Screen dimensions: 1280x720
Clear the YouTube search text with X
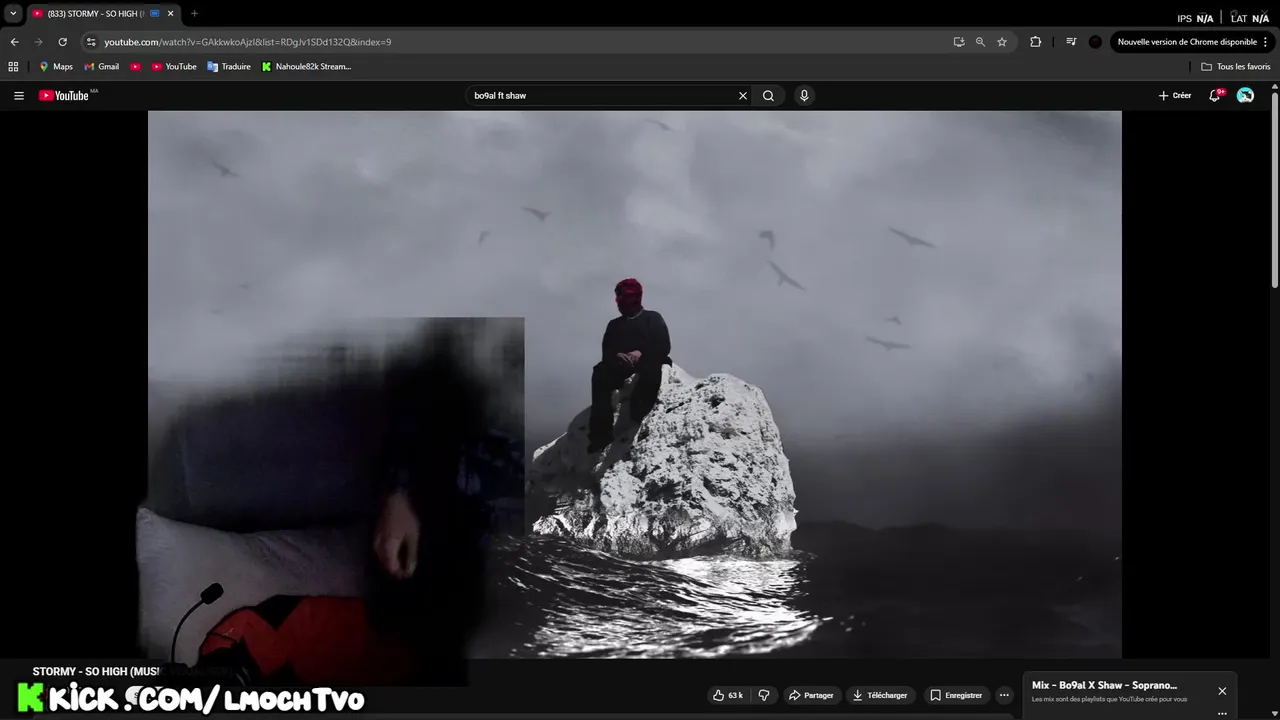click(x=743, y=96)
